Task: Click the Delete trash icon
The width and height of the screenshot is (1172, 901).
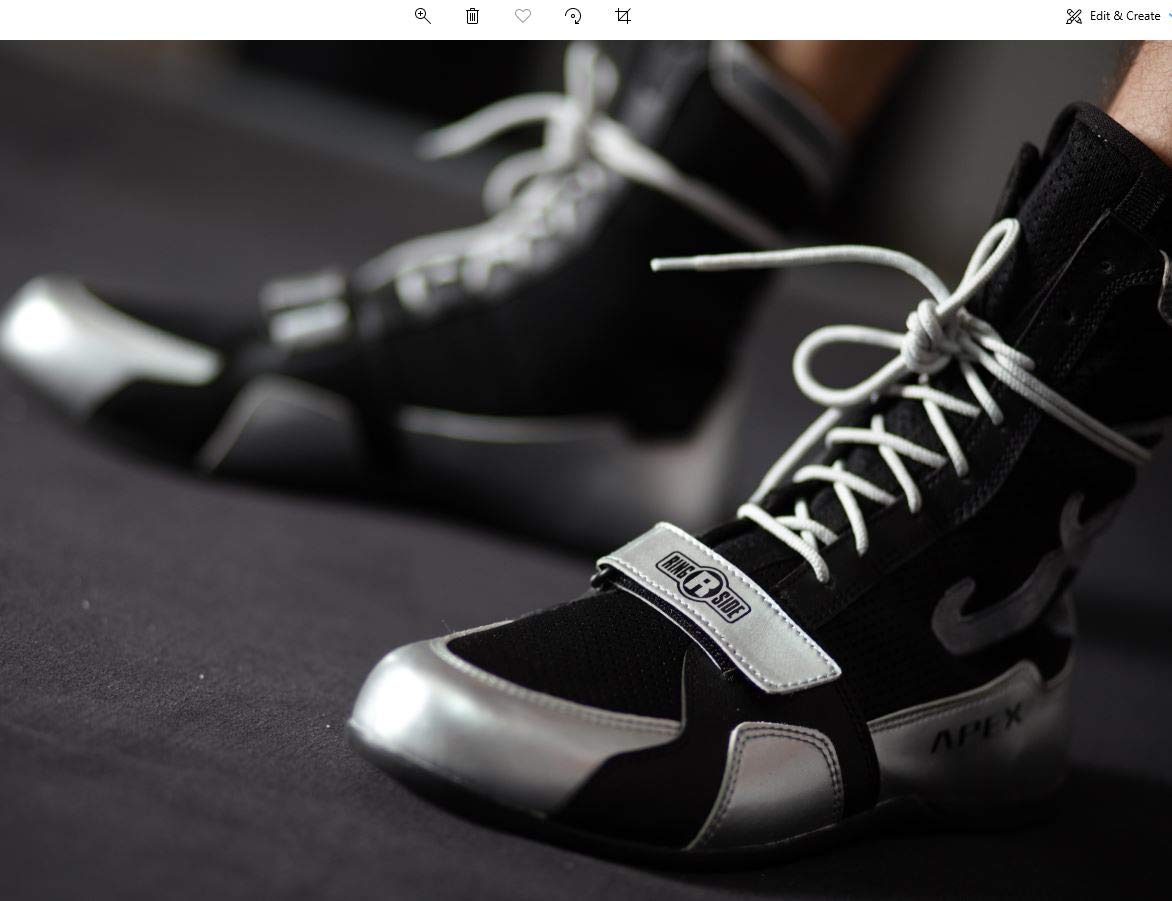Action: tap(472, 16)
